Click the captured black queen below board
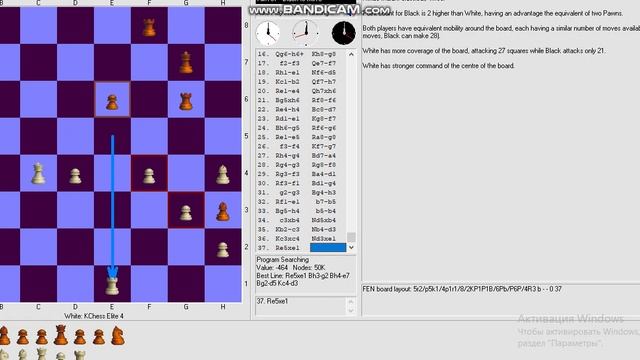Image resolution: width=640 pixels, height=360 pixels. [x=61, y=335]
